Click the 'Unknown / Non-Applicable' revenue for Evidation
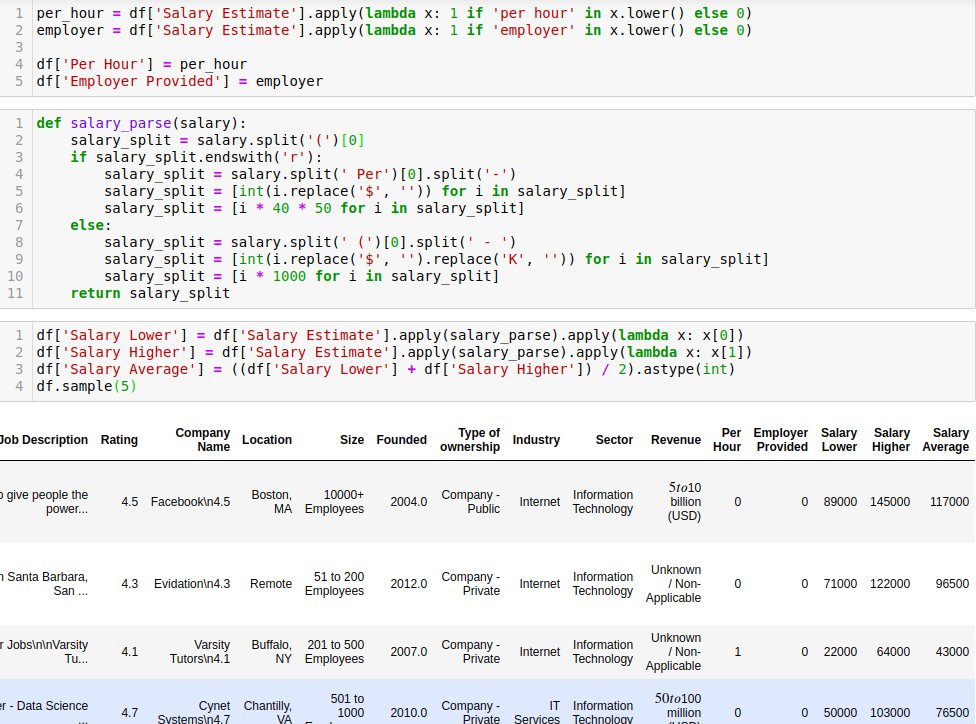 tap(673, 584)
